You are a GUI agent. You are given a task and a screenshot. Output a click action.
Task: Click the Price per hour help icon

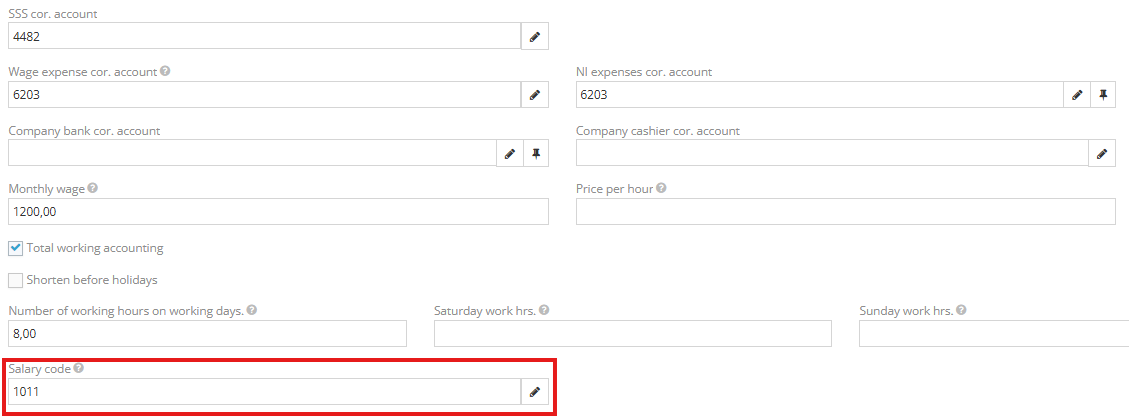coord(661,188)
